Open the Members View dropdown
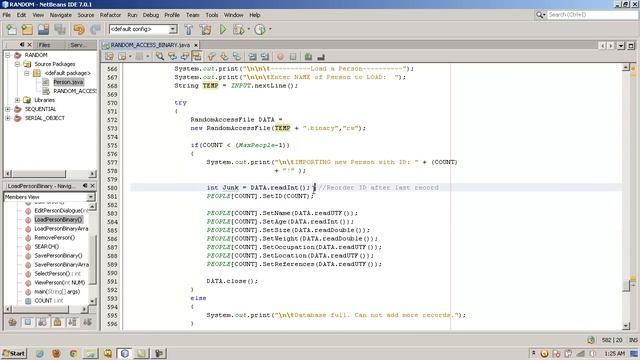 tap(91, 197)
